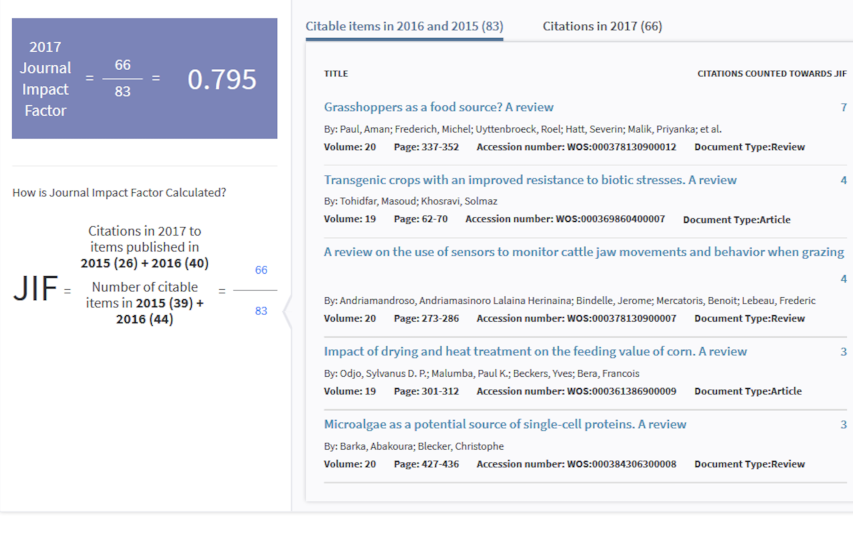Open the cattle jaw movement sensors article
The height and width of the screenshot is (533, 853).
pos(583,252)
